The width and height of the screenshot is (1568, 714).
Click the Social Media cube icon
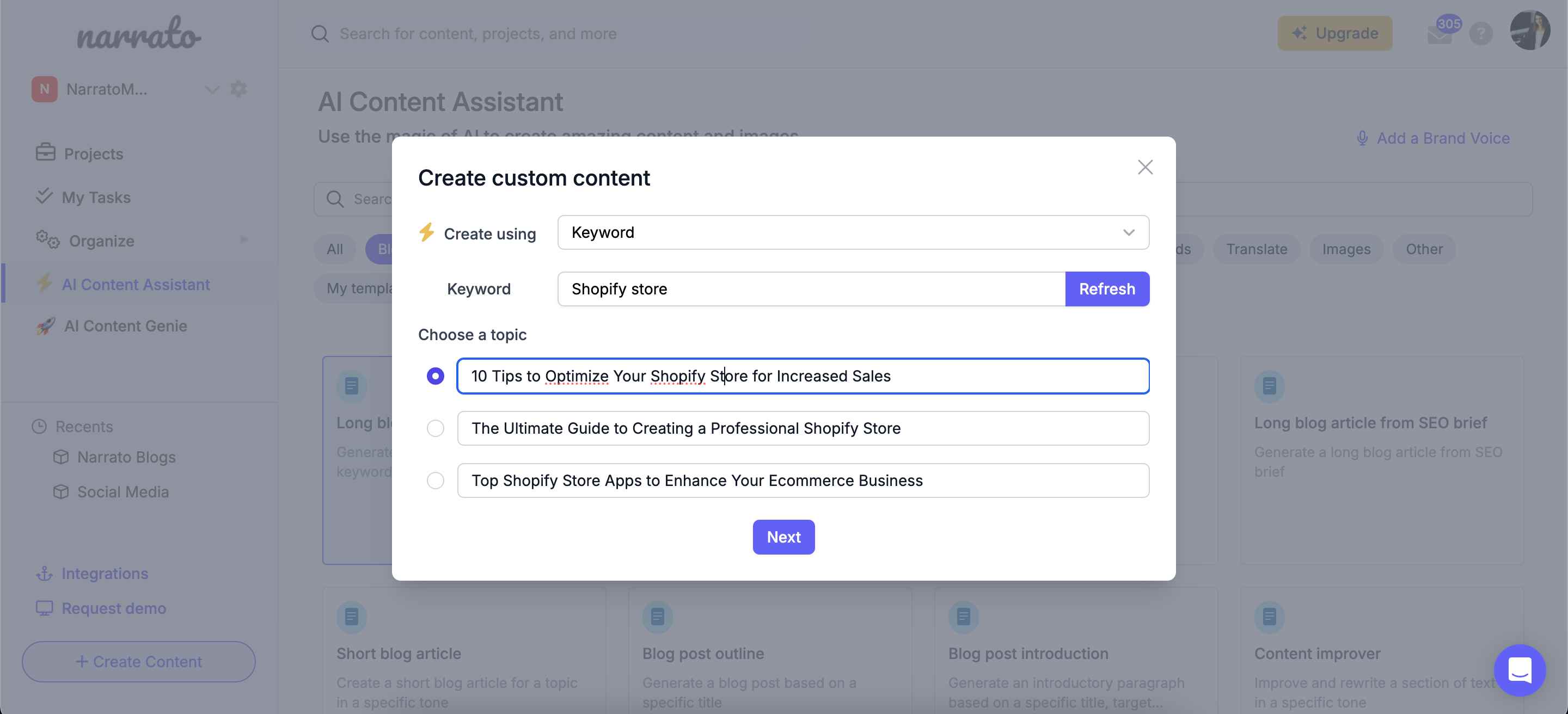coord(61,491)
